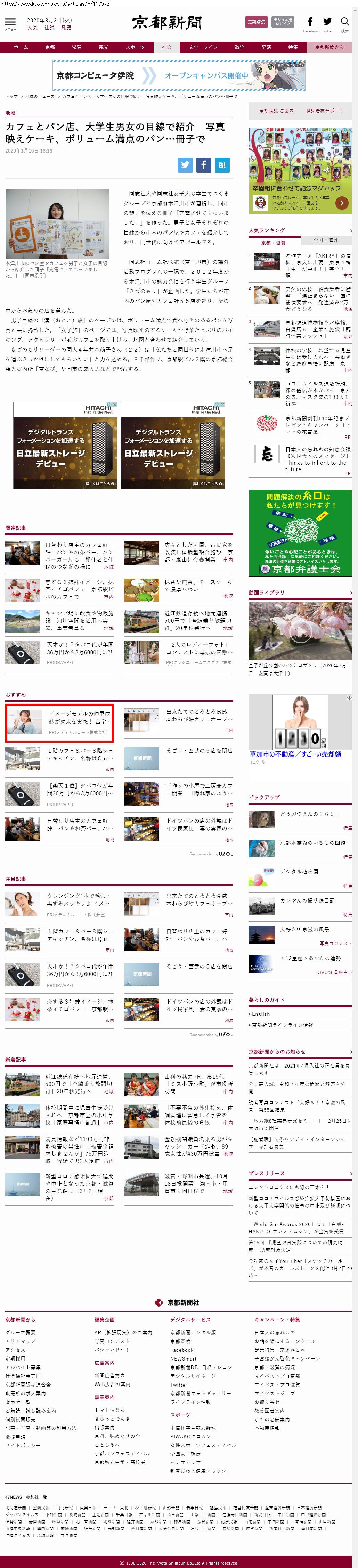
Task: Open the English link in 暮らしのガイド
Action: tap(261, 1014)
